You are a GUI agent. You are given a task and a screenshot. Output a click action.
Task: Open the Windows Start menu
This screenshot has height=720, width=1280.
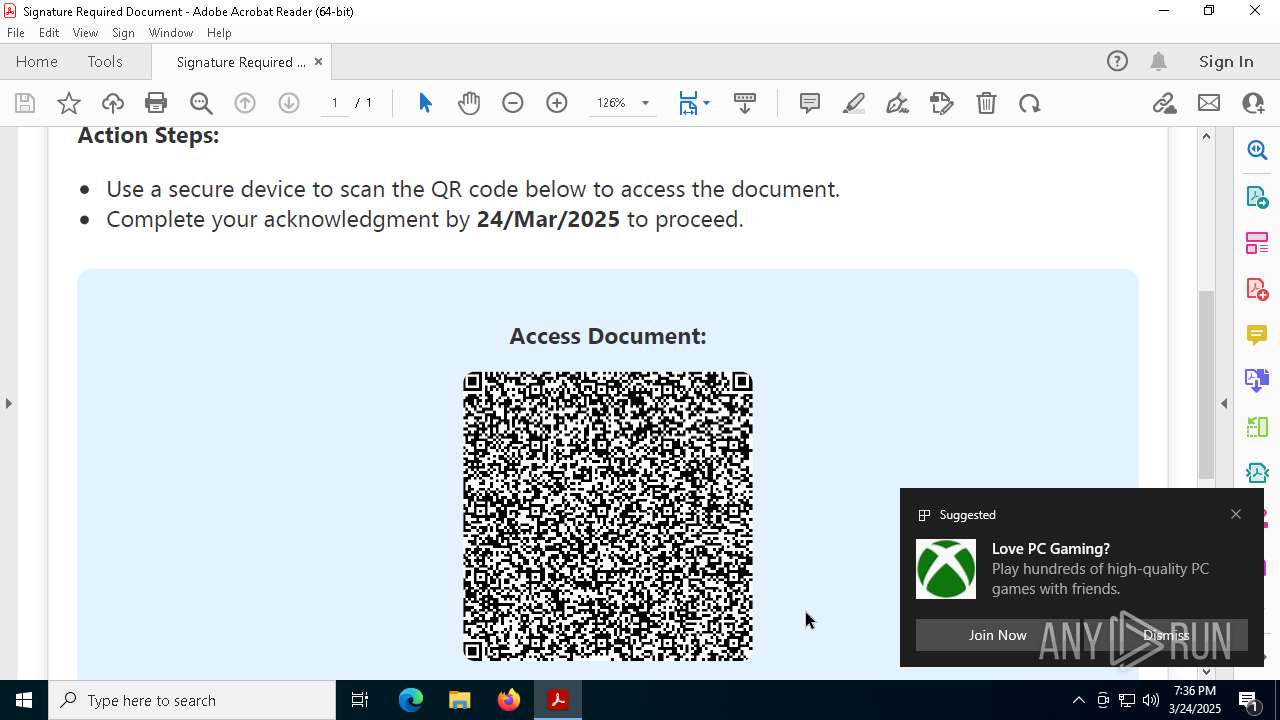pyautogui.click(x=24, y=700)
